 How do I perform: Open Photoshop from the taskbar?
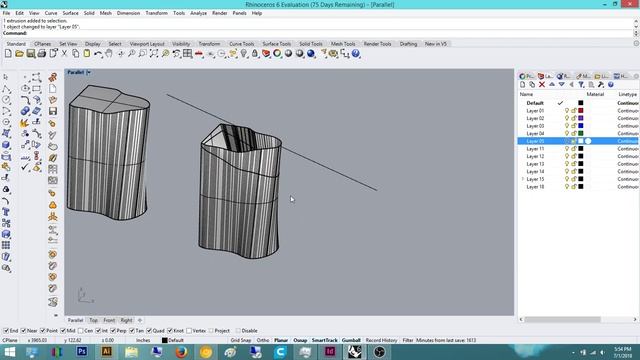click(82, 351)
